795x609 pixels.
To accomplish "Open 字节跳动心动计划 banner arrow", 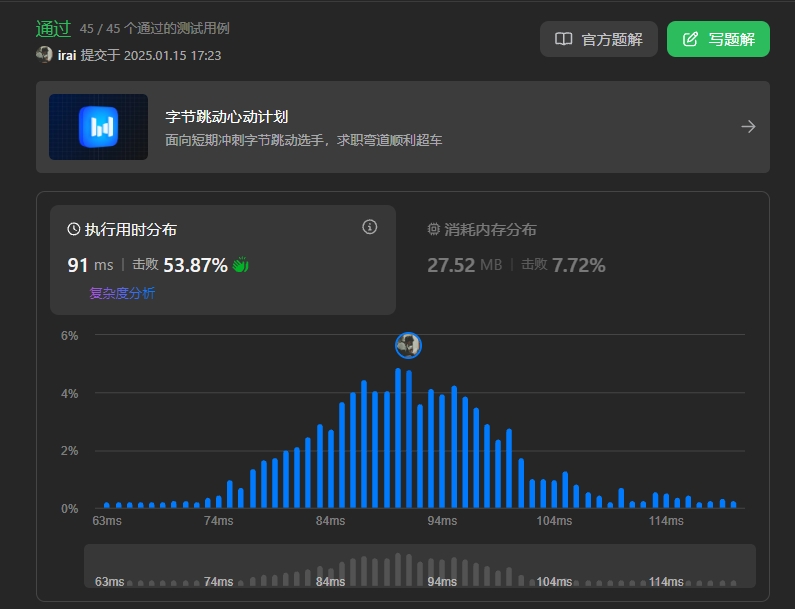I will (748, 127).
